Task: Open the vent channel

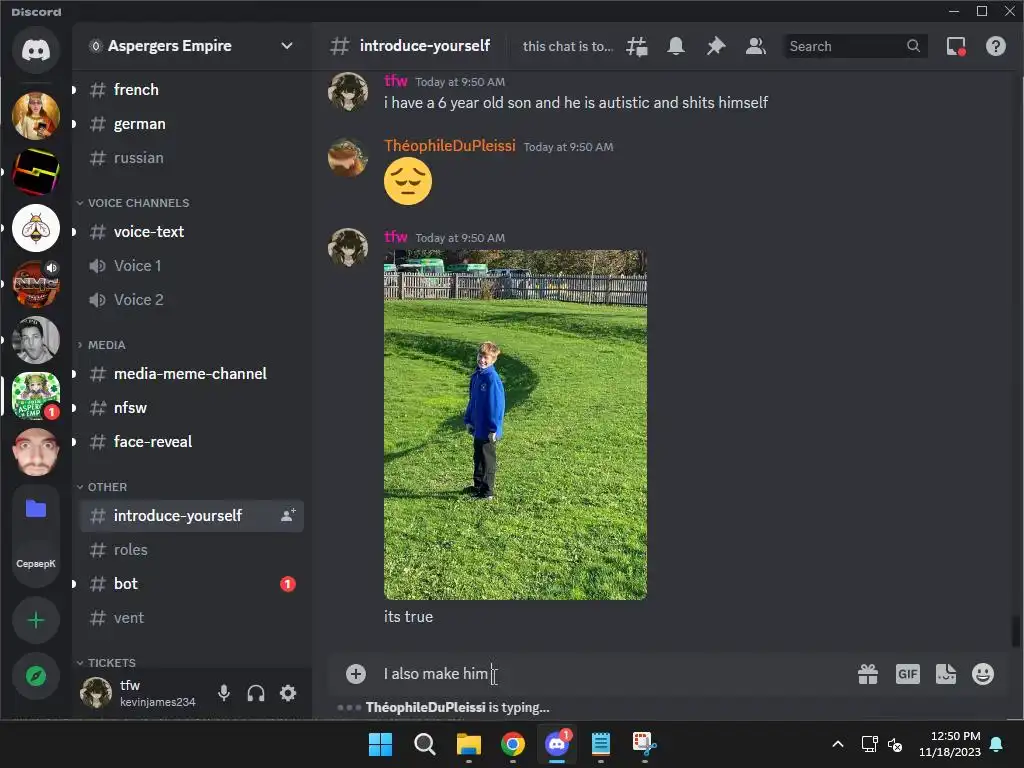Action: [x=190, y=618]
